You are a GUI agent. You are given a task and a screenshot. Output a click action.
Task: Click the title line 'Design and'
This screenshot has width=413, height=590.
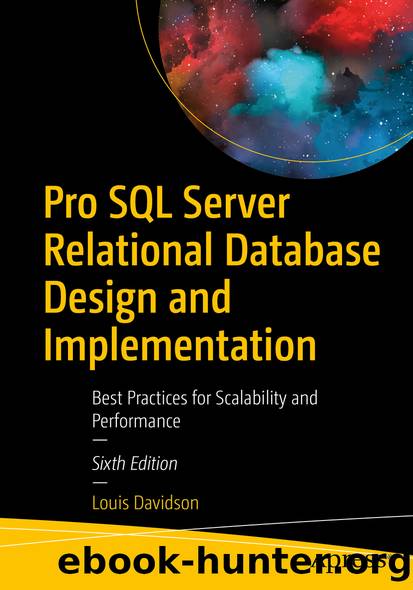137,300
